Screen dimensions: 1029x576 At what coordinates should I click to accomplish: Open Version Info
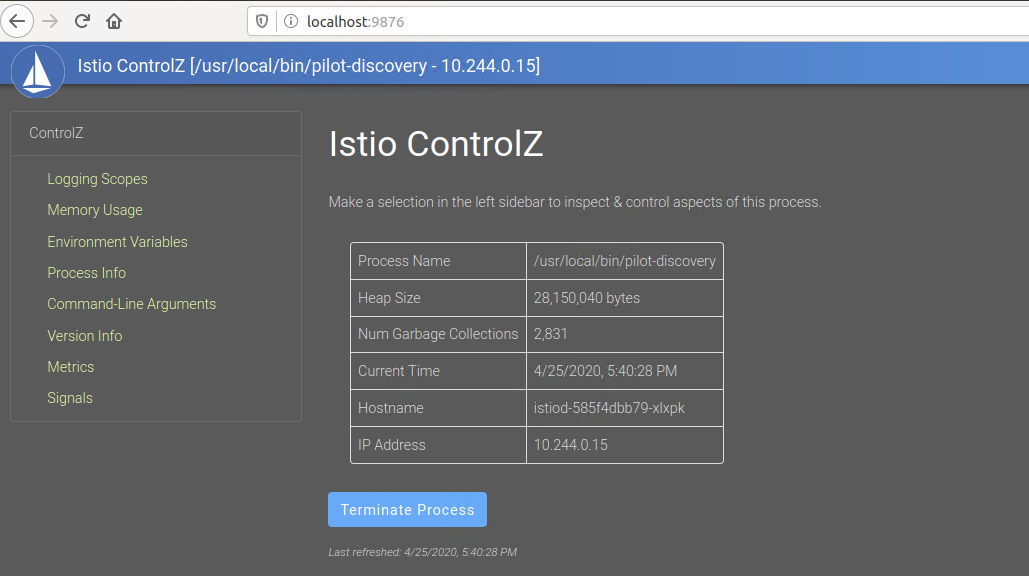pyautogui.click(x=84, y=335)
